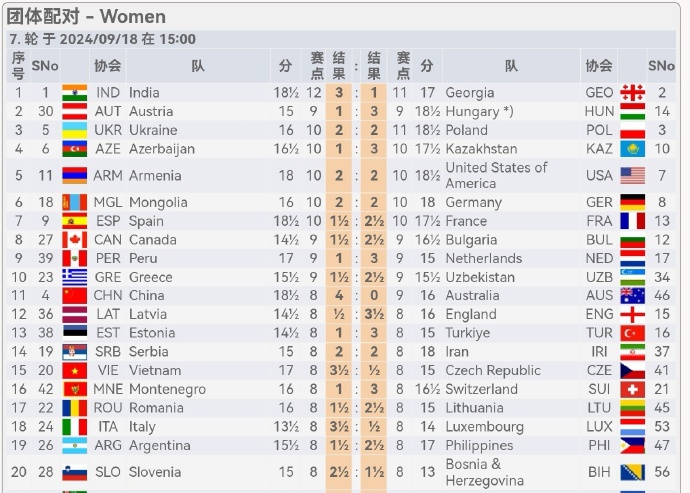
Task: Open the Montenegro team link
Action: click(x=167, y=389)
